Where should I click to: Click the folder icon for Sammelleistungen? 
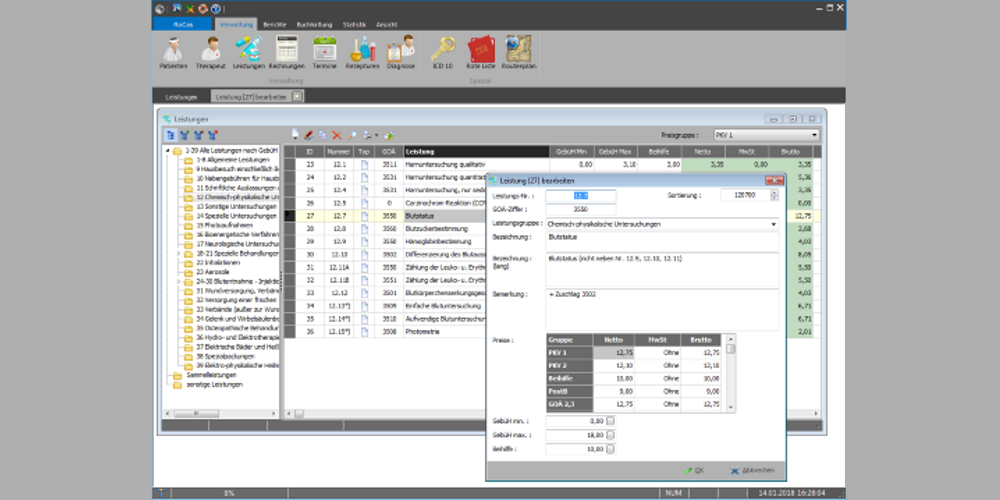pos(177,376)
